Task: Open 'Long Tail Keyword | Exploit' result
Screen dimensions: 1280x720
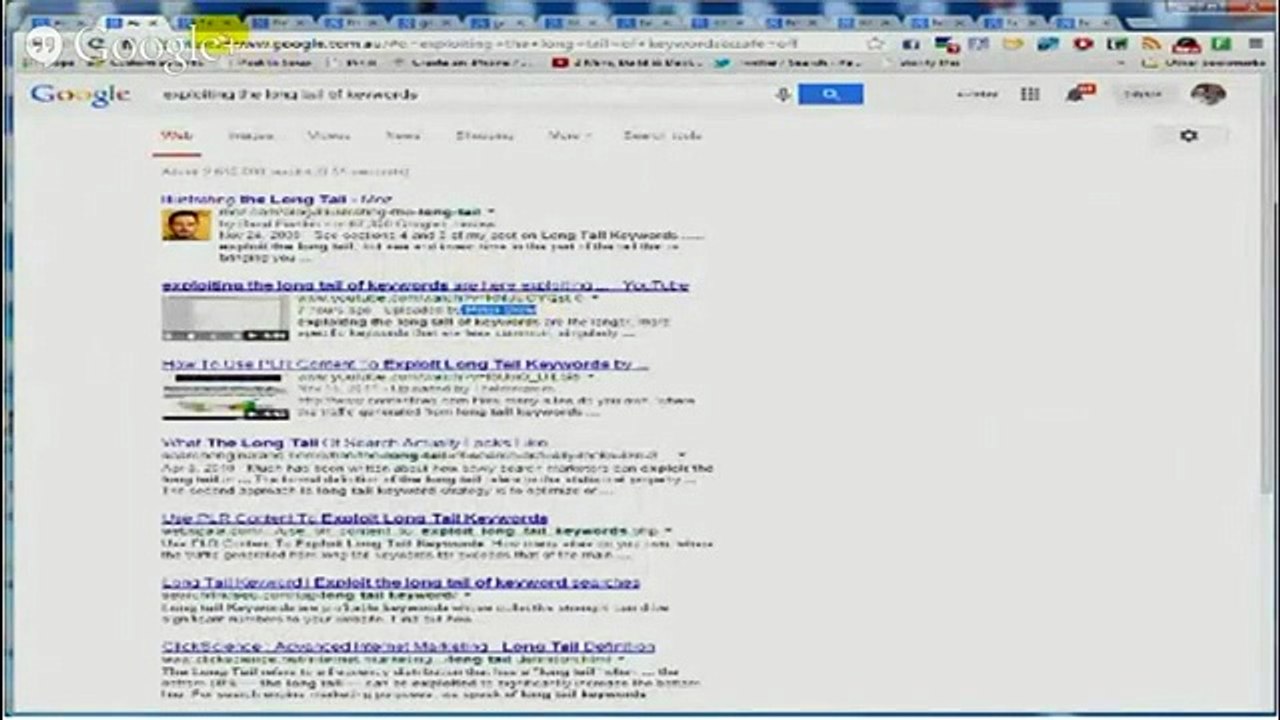Action: [x=401, y=582]
